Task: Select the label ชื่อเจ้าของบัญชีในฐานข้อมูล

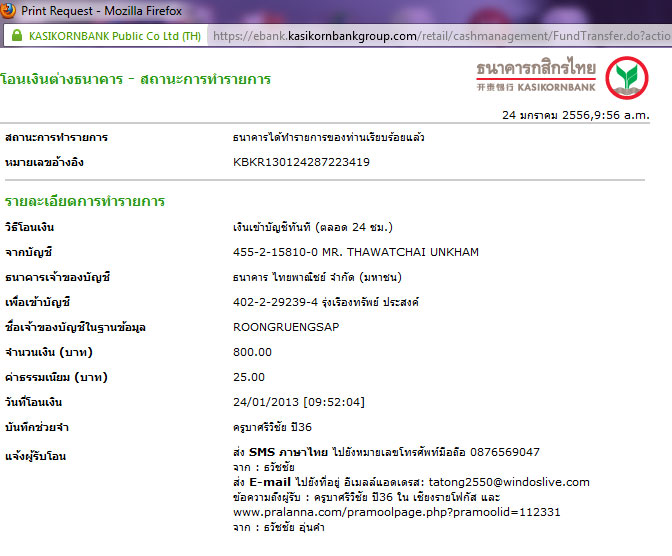Action: click(75, 327)
